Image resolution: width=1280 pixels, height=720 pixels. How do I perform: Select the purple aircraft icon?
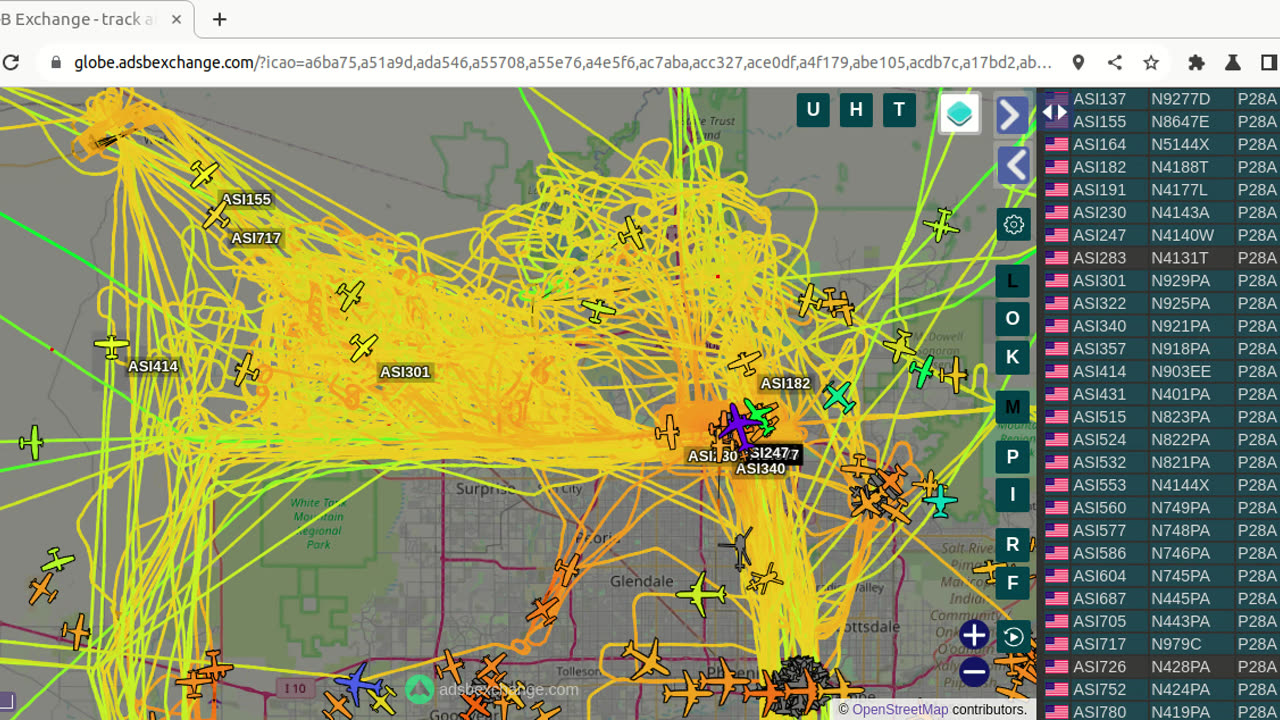[738, 427]
